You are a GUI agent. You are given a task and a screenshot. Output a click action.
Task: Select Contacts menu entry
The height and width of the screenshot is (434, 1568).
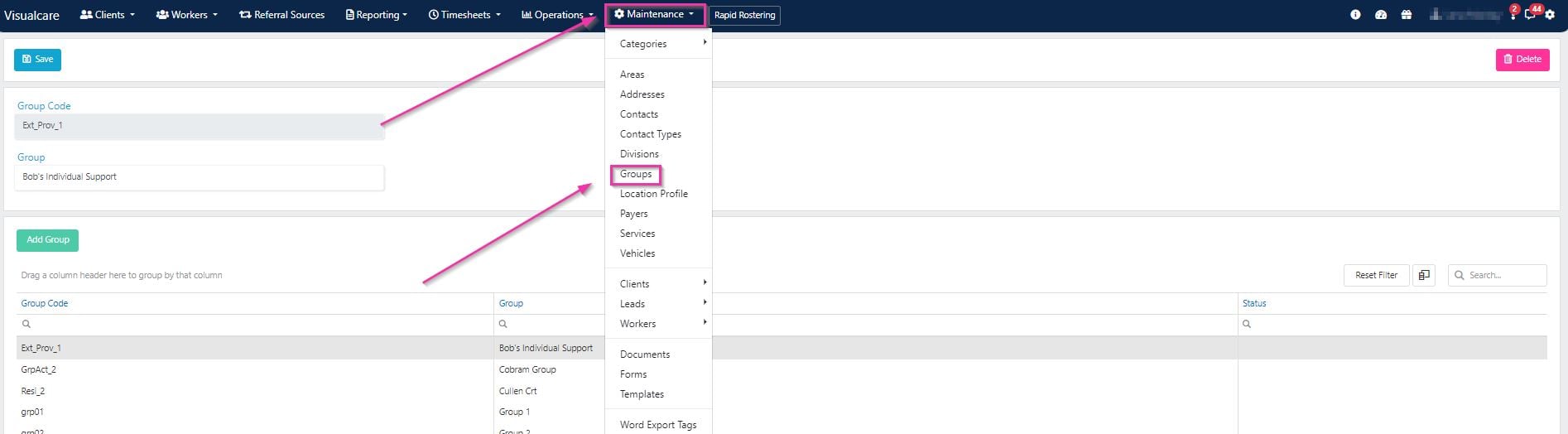(639, 114)
